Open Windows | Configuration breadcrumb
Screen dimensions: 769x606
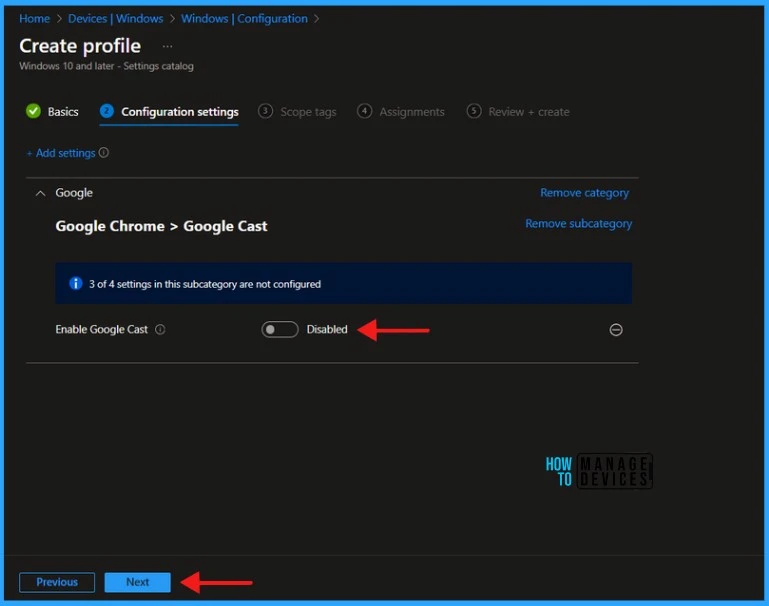tap(244, 19)
